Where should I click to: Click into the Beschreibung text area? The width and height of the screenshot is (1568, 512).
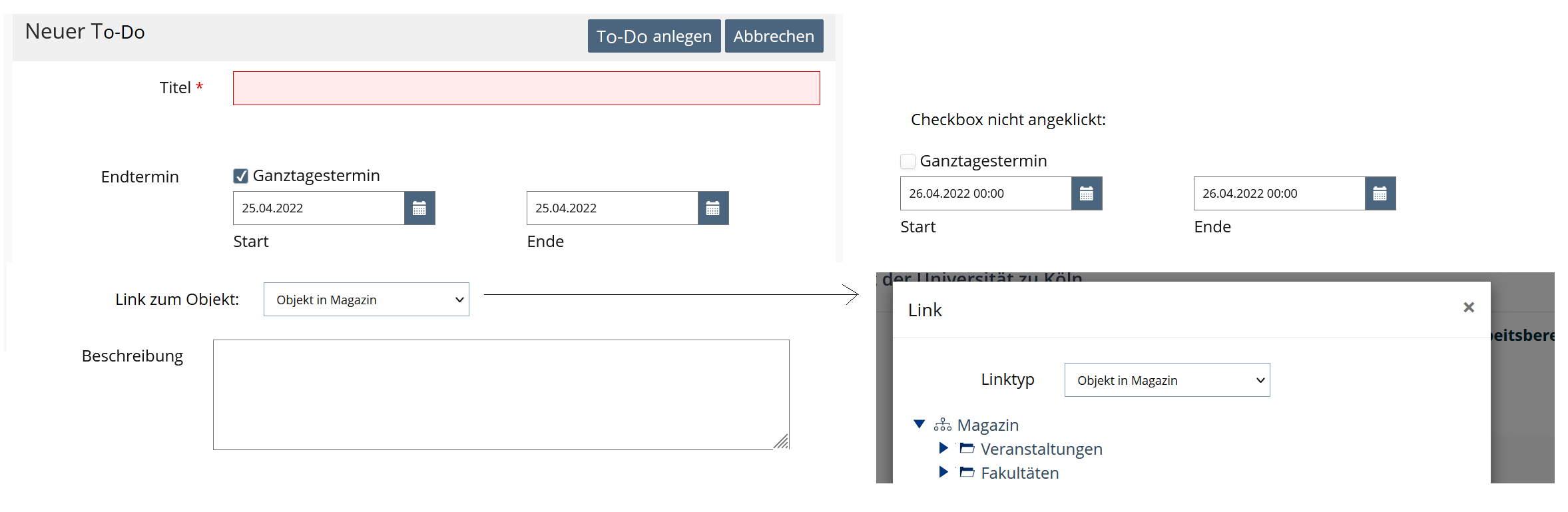click(501, 395)
